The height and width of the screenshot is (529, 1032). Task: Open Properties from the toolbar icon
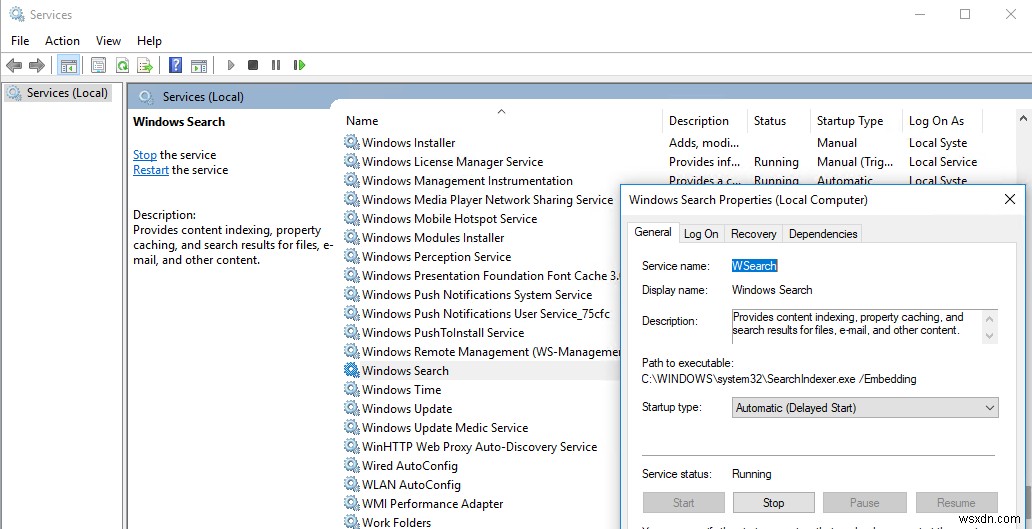pos(99,65)
